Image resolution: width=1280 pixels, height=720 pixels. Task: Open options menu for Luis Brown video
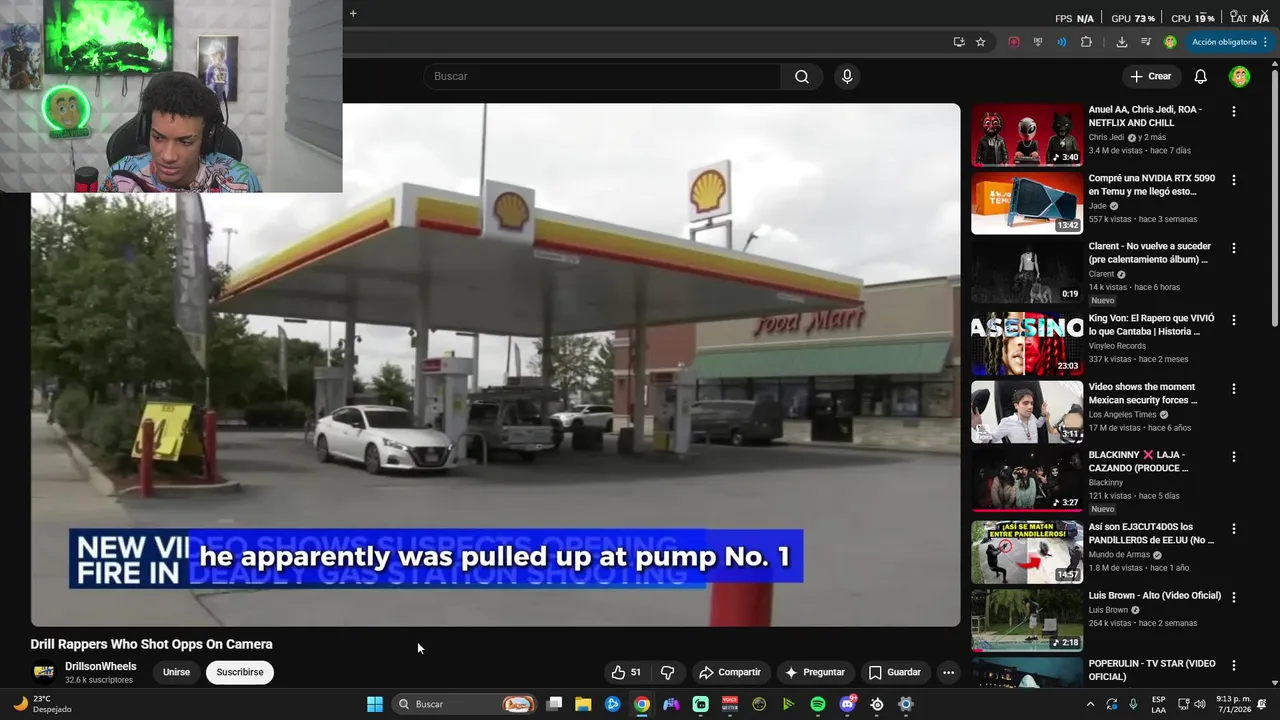(x=1234, y=597)
